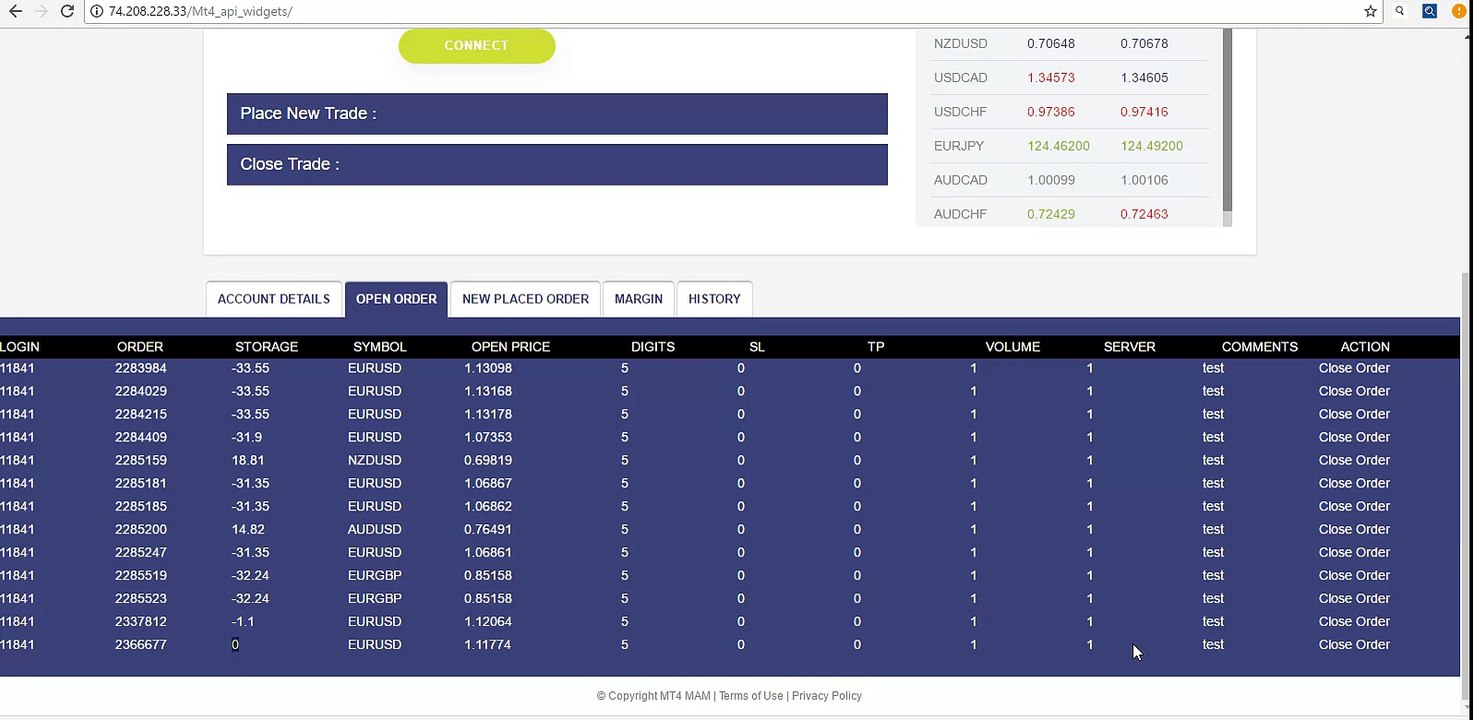Image resolution: width=1473 pixels, height=720 pixels.
Task: Expand the Place New Trade panel
Action: point(557,114)
